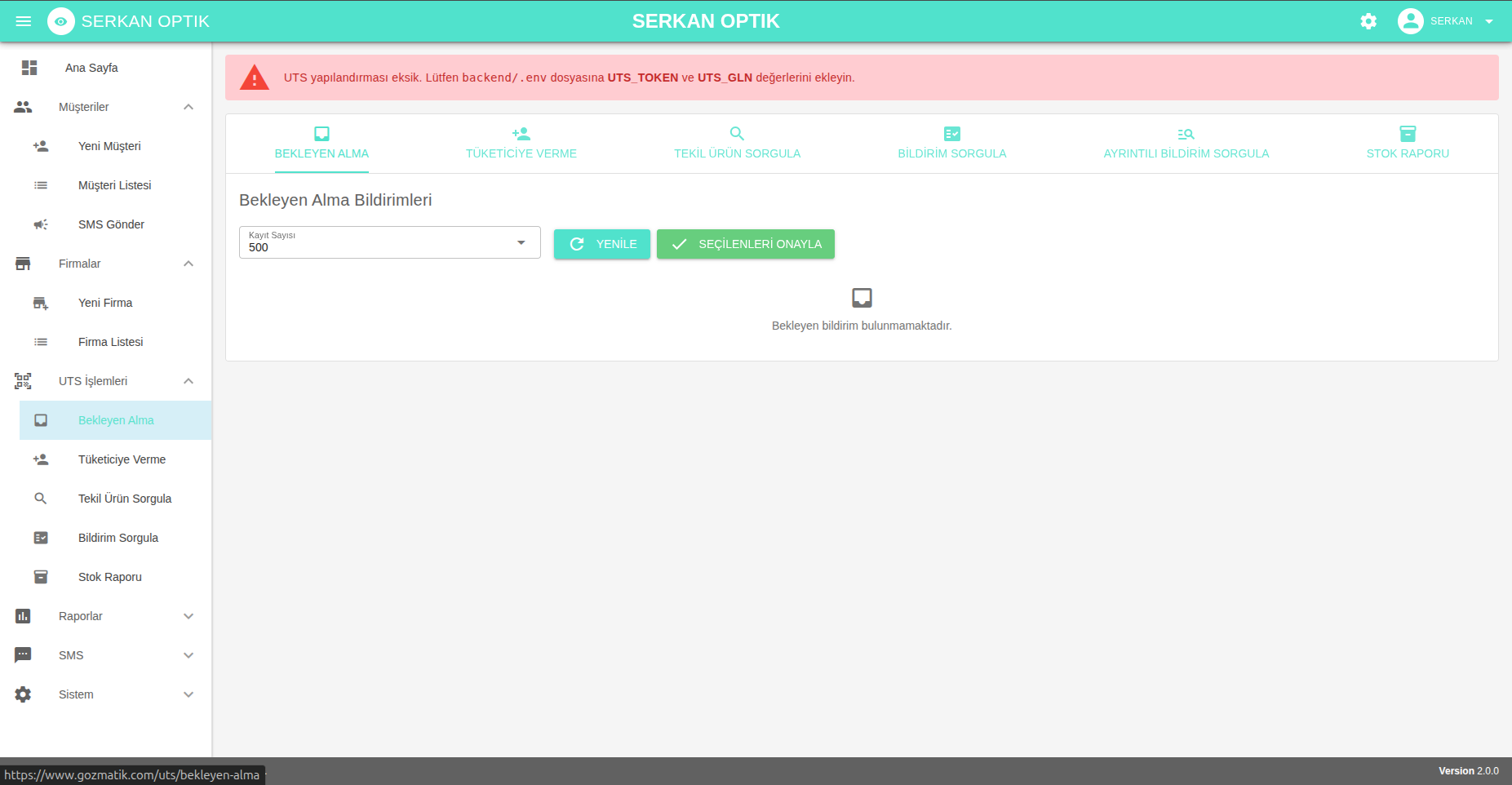Screen dimensions: 1512x785
Task: Expand the Raporlar section chevron
Action: click(x=188, y=616)
